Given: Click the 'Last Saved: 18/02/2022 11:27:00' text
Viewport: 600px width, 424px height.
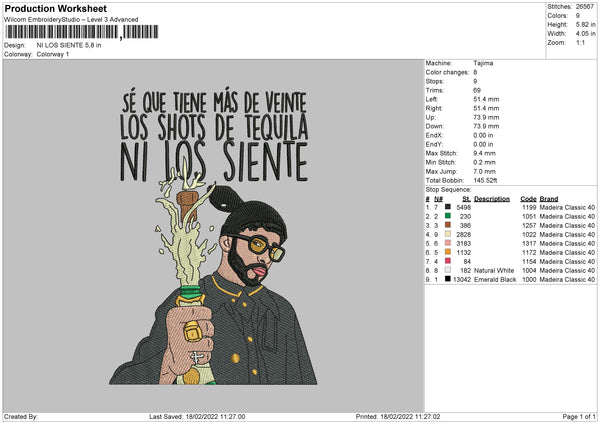Looking at the screenshot, I should pyautogui.click(x=197, y=417).
